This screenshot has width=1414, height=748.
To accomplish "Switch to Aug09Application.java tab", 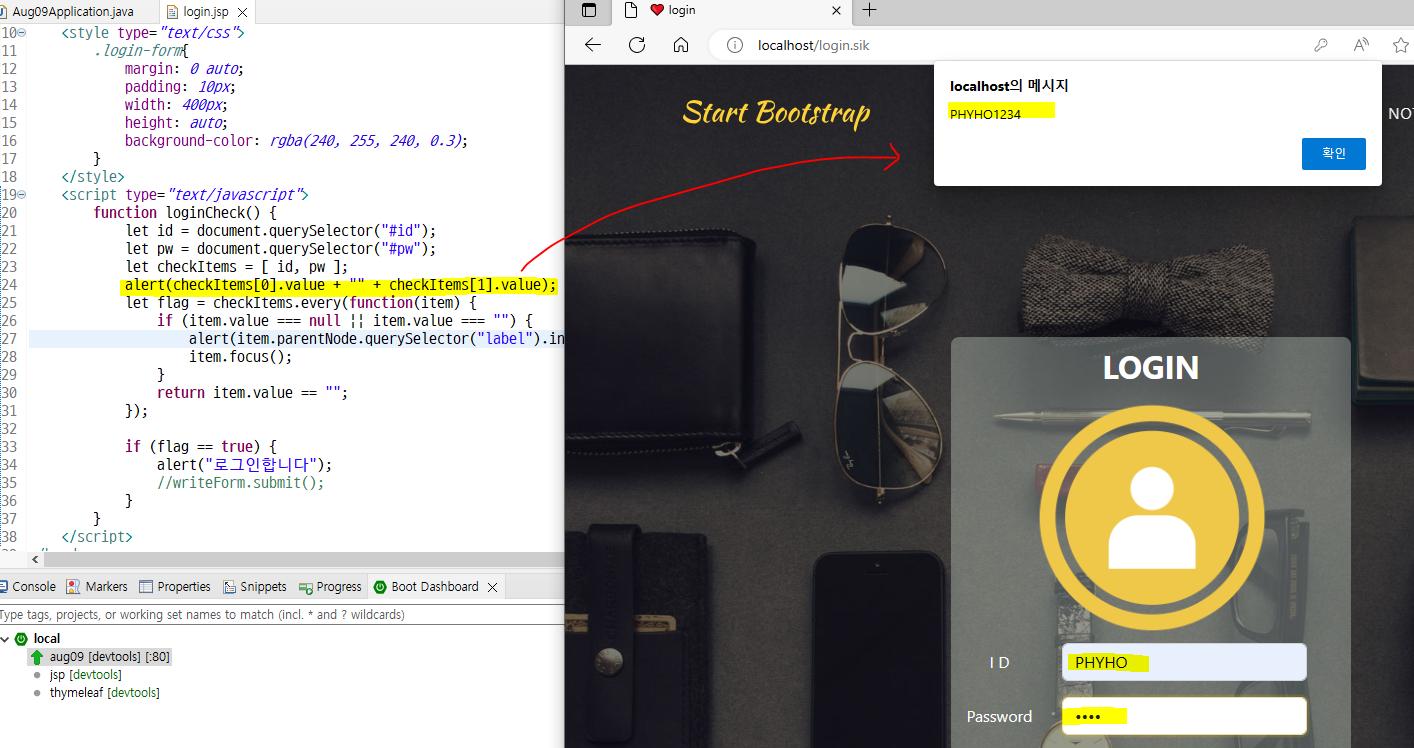I will [72, 12].
